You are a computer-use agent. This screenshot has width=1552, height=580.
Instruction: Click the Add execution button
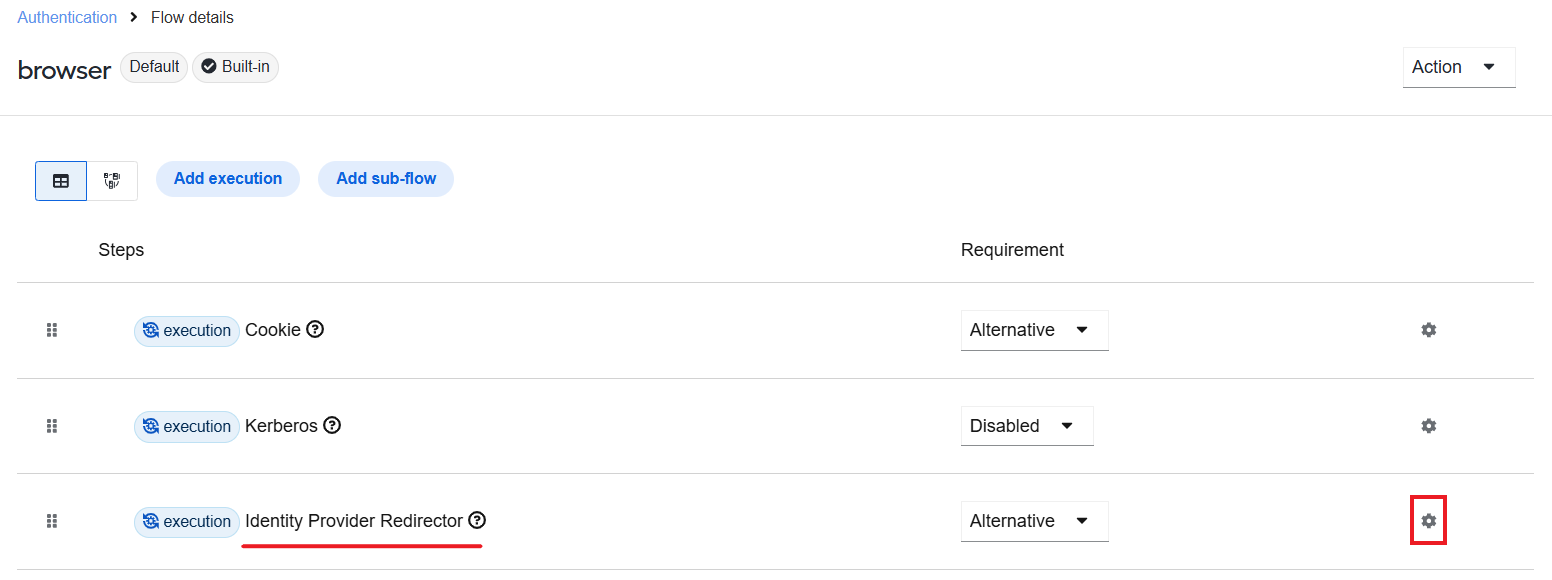click(x=228, y=179)
